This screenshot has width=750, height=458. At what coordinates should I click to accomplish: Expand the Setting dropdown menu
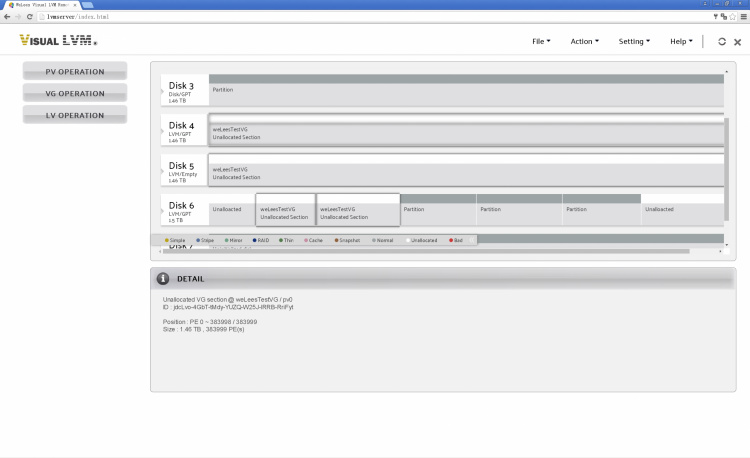(x=634, y=41)
